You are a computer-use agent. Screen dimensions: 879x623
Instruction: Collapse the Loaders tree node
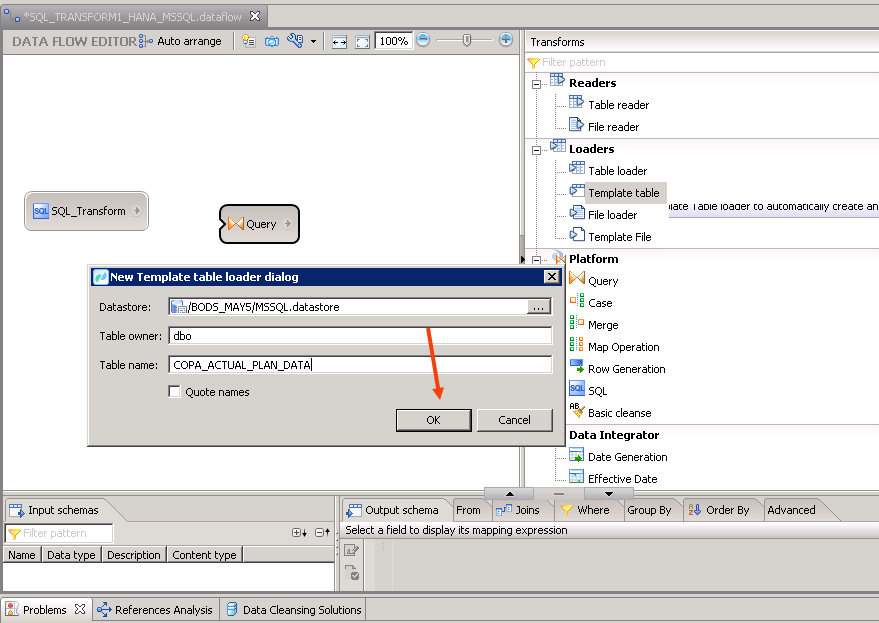tap(536, 148)
